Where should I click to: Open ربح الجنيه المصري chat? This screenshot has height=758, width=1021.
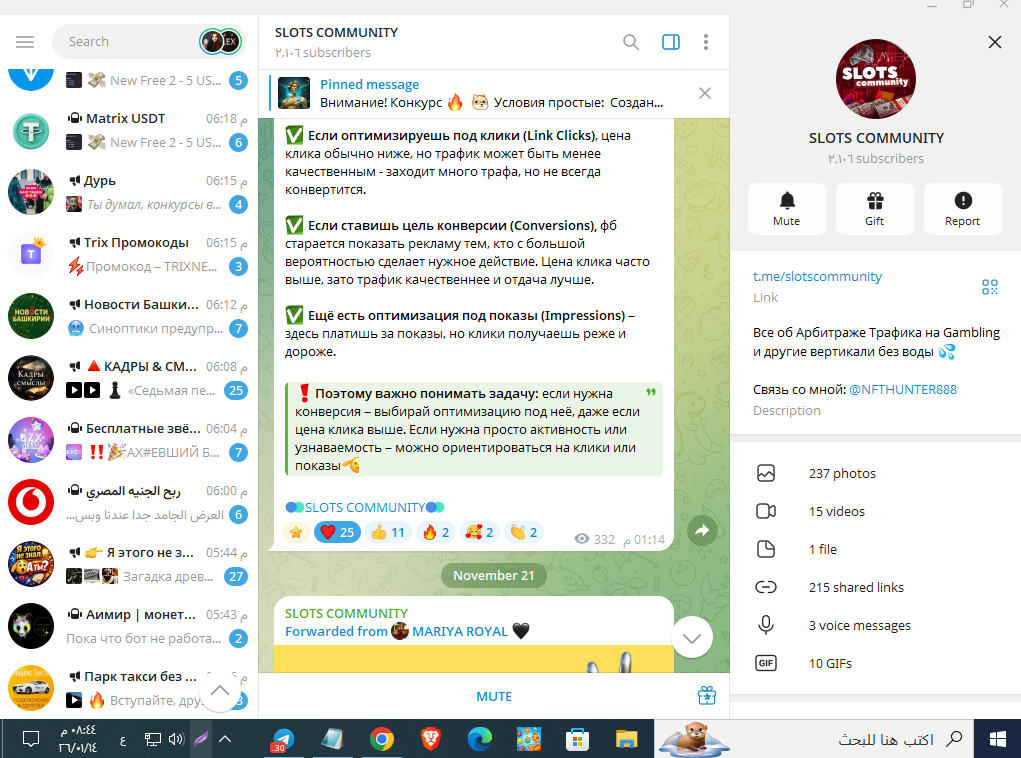point(128,502)
